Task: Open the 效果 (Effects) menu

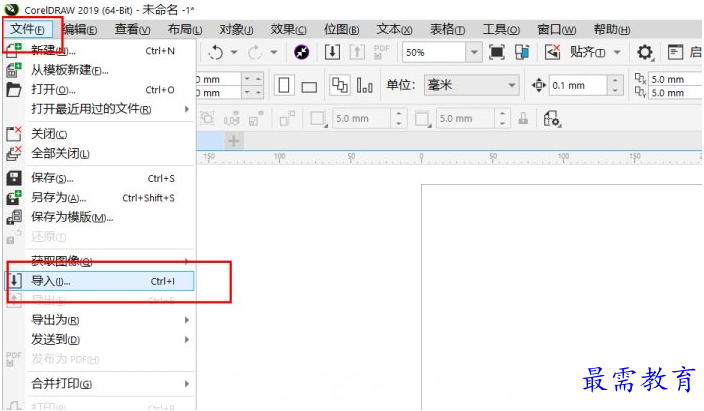Action: (x=288, y=30)
